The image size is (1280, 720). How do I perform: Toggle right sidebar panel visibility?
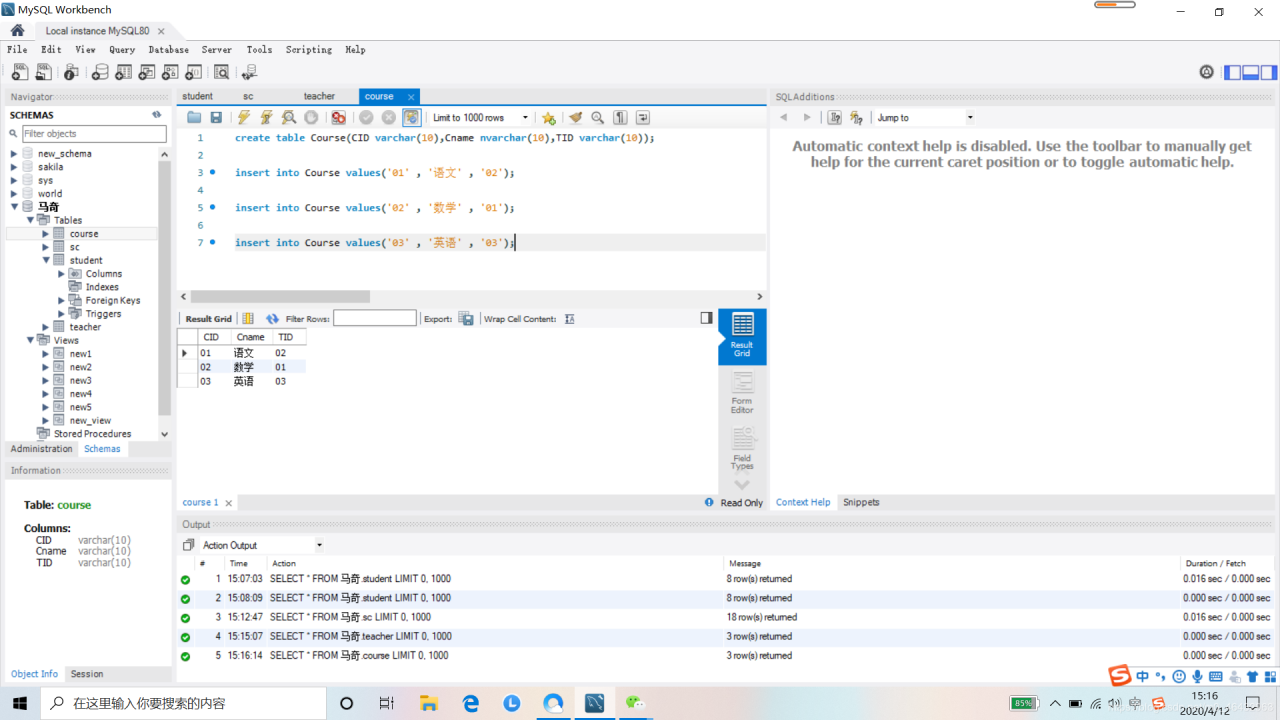tap(1268, 72)
